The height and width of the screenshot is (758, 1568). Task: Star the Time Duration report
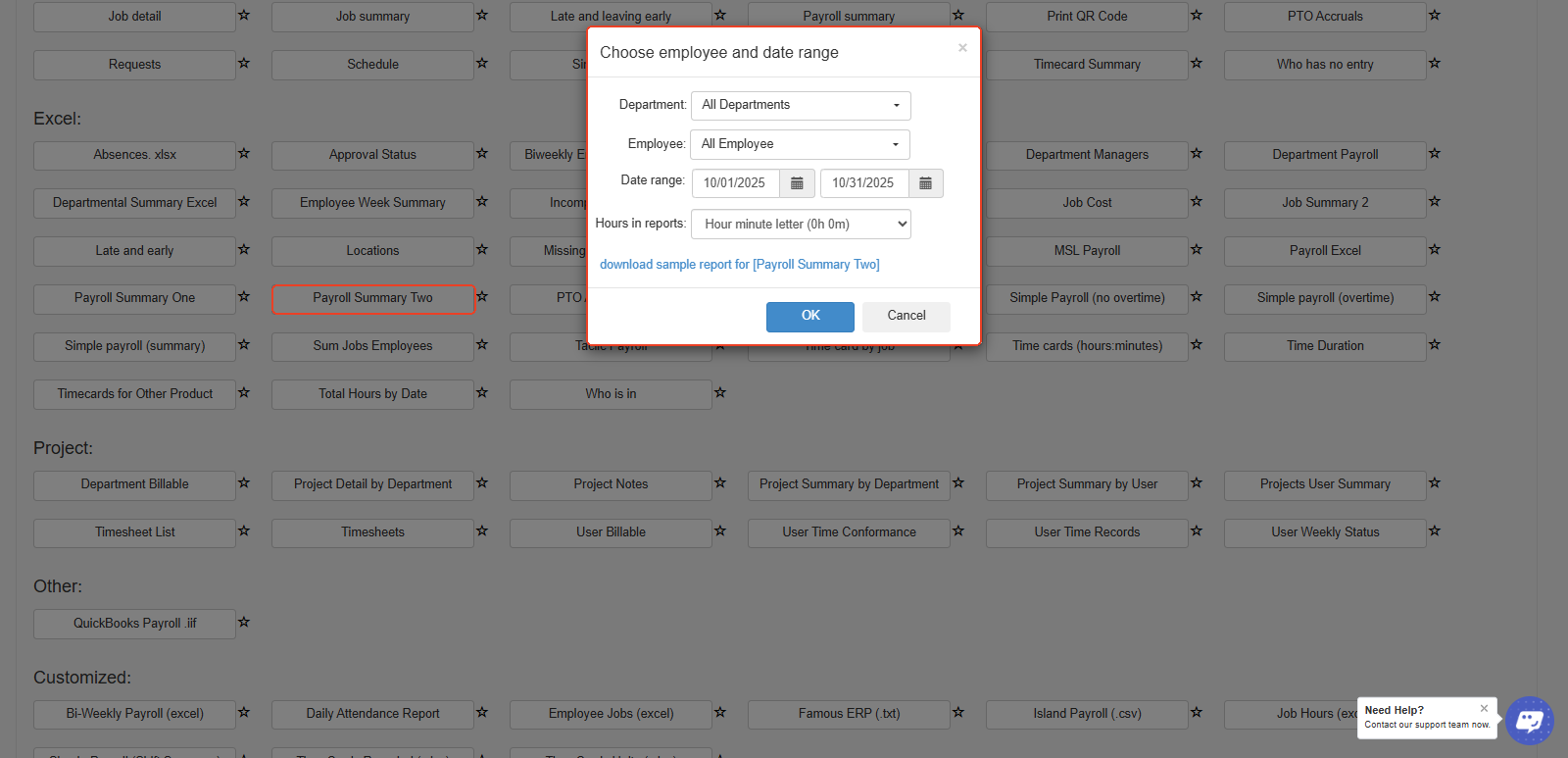1435,344
